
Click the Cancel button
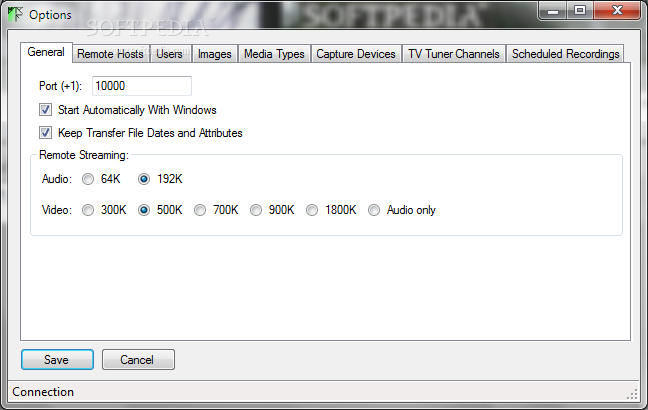click(x=138, y=360)
